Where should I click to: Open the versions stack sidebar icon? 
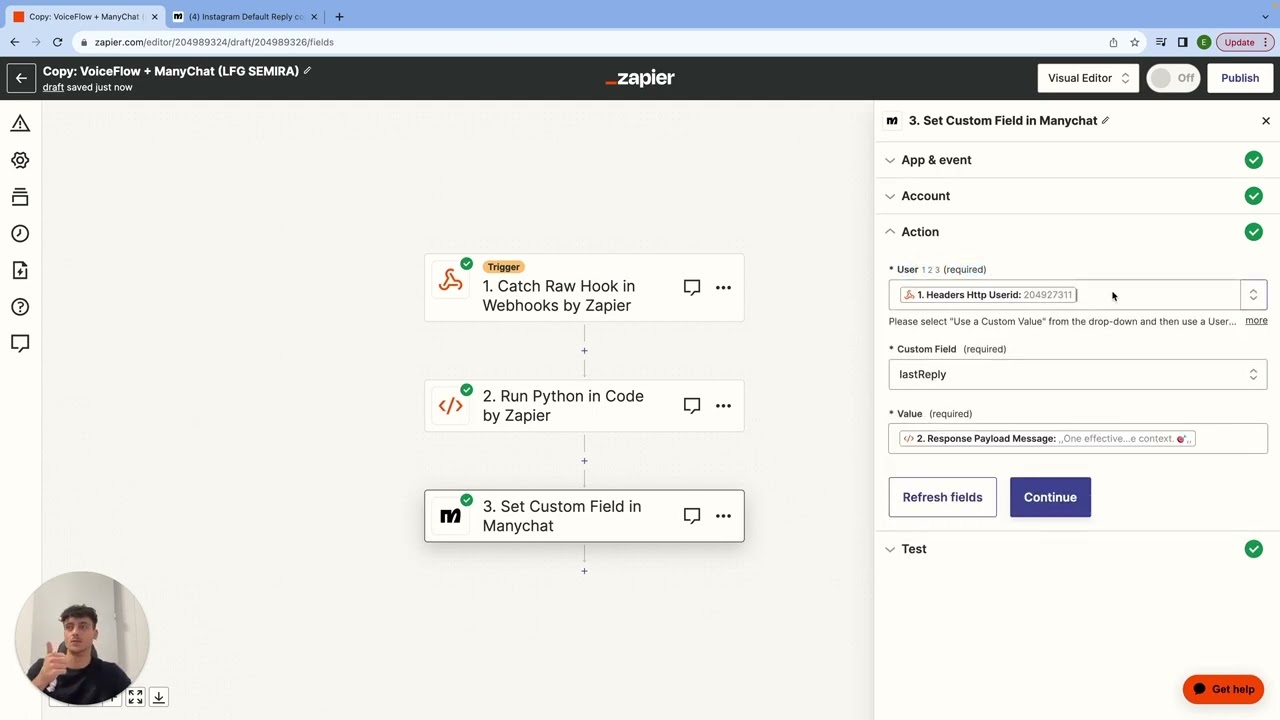(20, 197)
